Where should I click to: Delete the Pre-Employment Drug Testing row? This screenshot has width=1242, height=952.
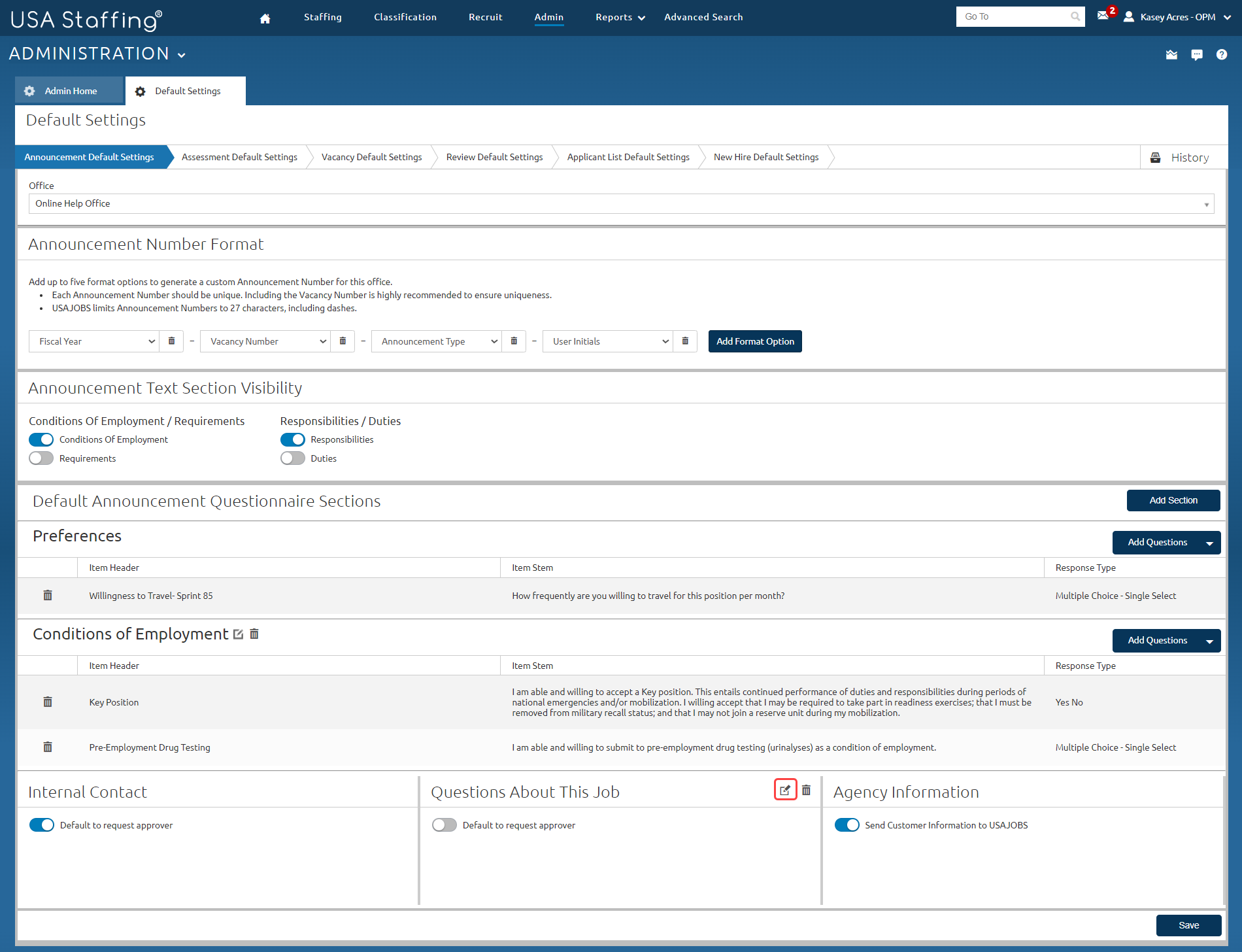point(48,747)
